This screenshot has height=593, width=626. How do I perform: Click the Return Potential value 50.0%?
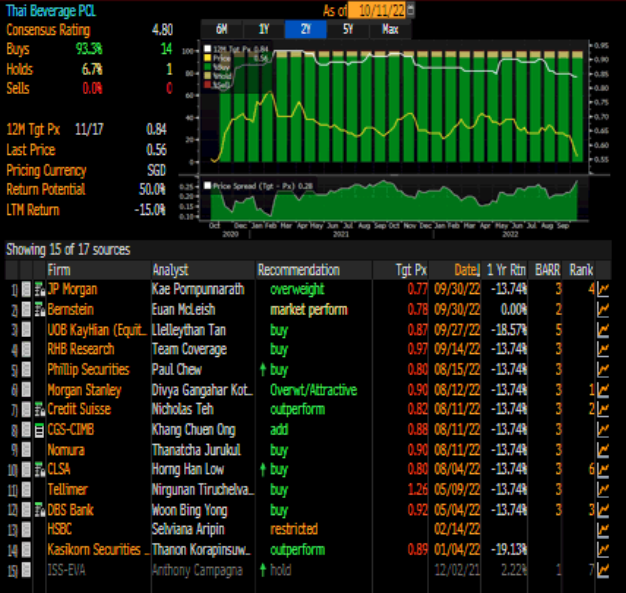[x=152, y=189]
